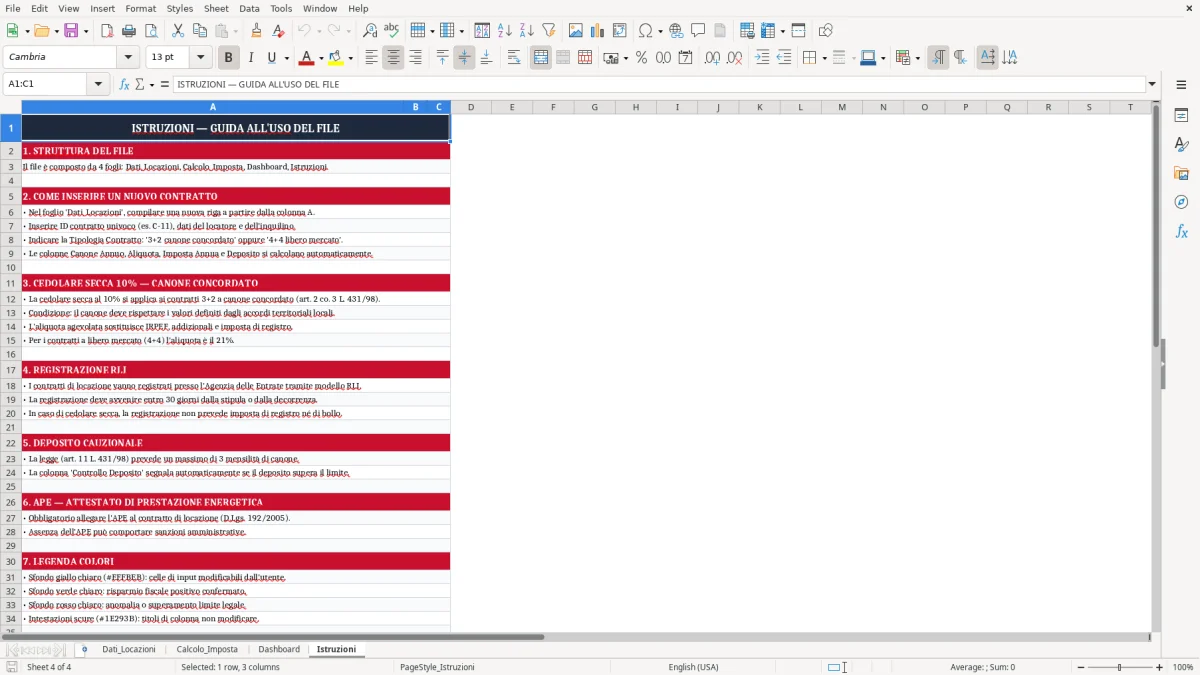Image resolution: width=1200 pixels, height=675 pixels.
Task: Click the Print icon
Action: point(129,31)
